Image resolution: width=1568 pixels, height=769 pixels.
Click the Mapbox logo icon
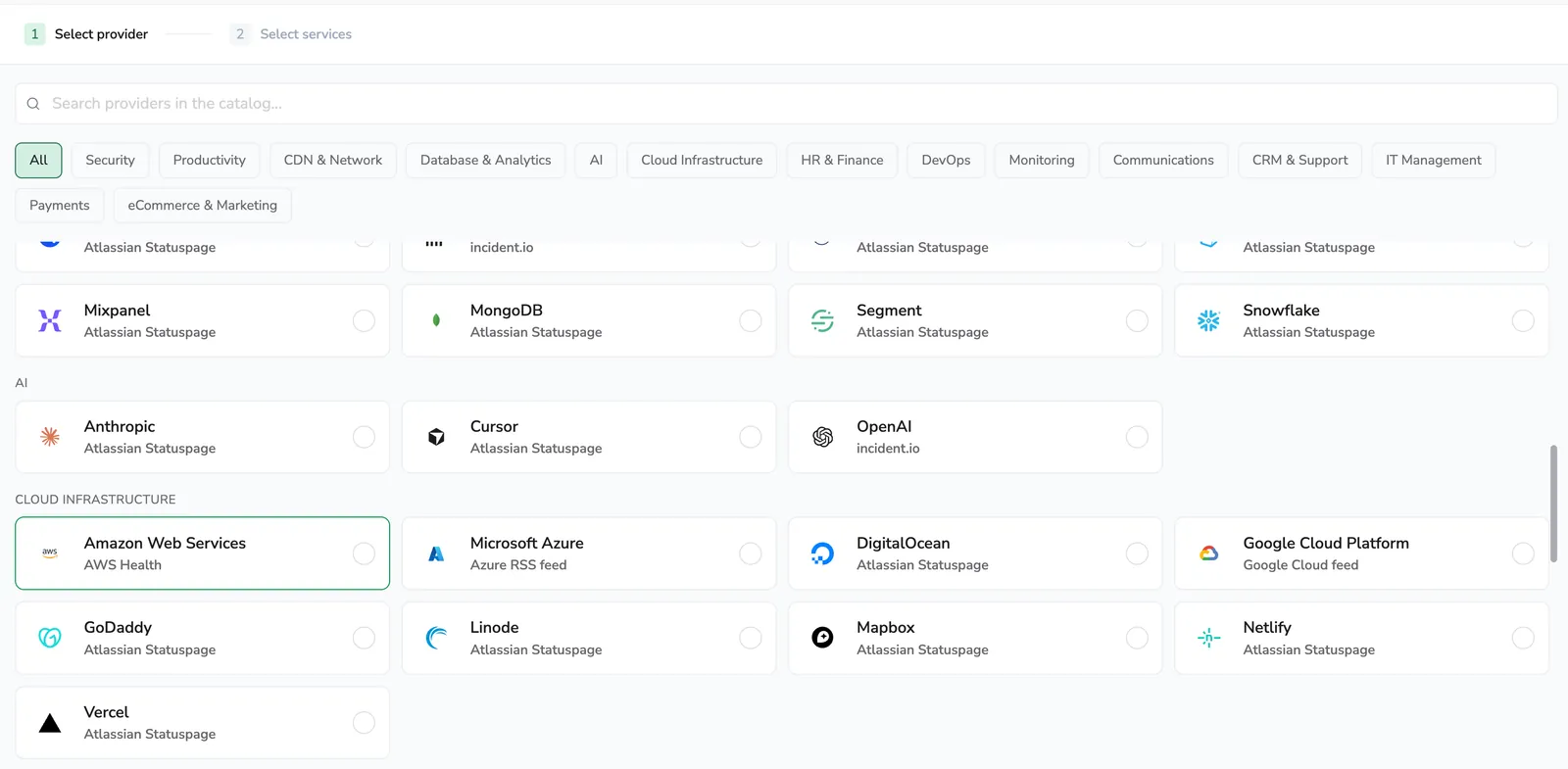(822, 638)
